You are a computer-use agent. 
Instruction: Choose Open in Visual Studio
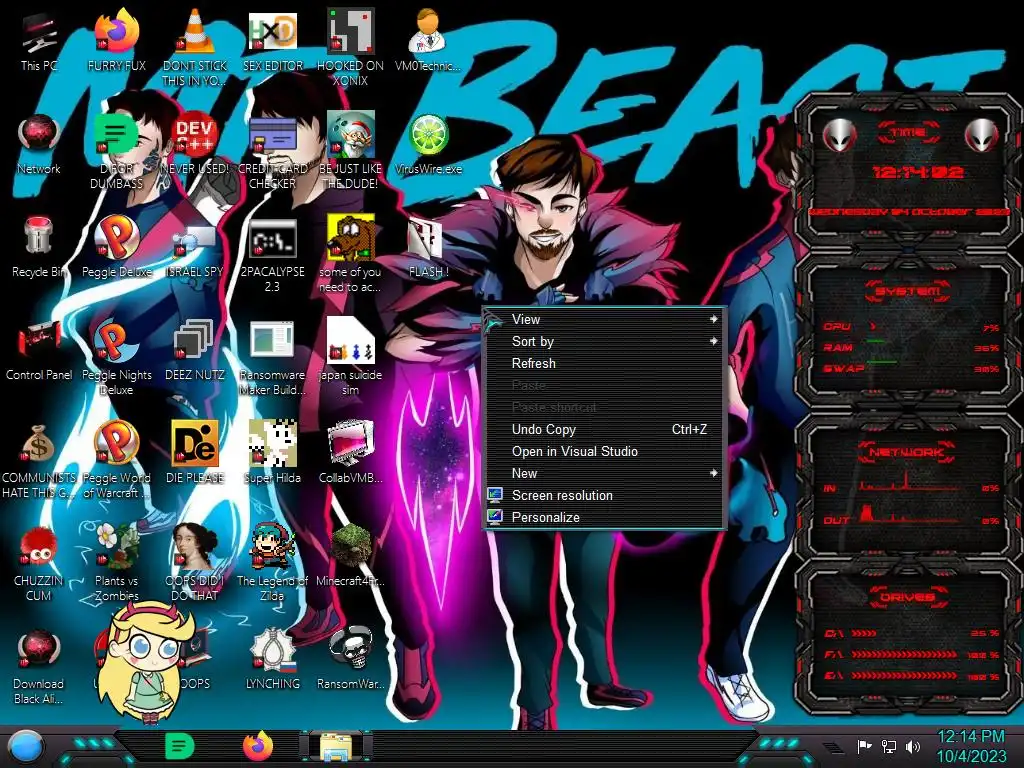(605, 451)
